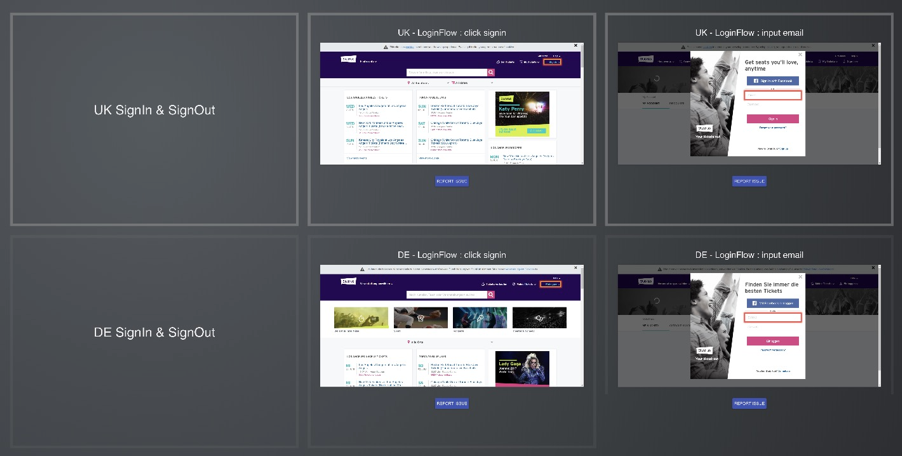Click Lady Gaga ad banner in DE screenshot
The image size is (902, 456).
point(523,368)
